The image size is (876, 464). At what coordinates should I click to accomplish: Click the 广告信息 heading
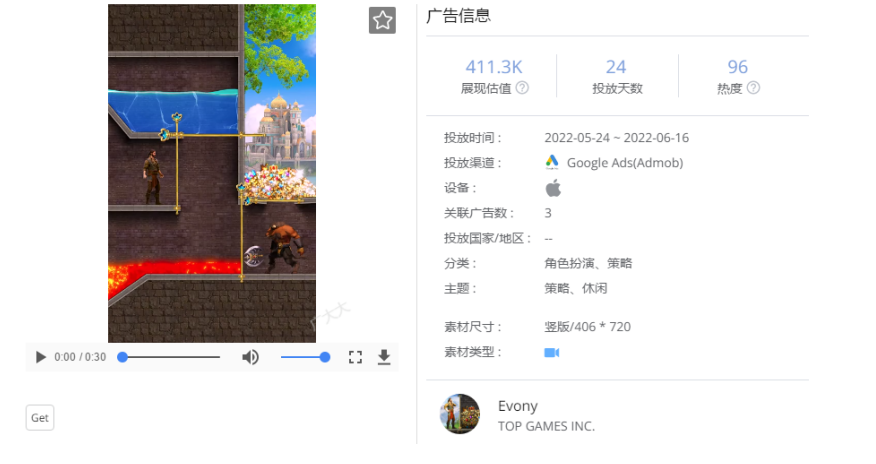pos(458,16)
